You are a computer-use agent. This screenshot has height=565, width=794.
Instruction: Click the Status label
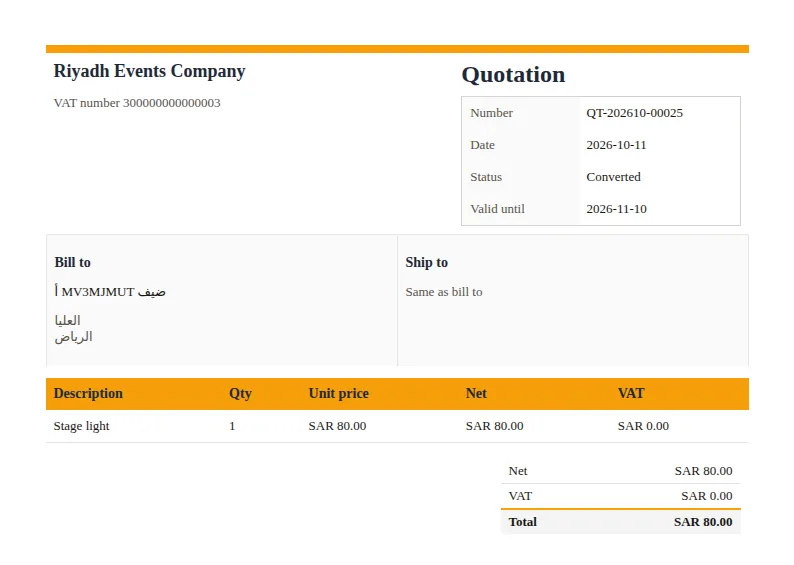pos(486,177)
